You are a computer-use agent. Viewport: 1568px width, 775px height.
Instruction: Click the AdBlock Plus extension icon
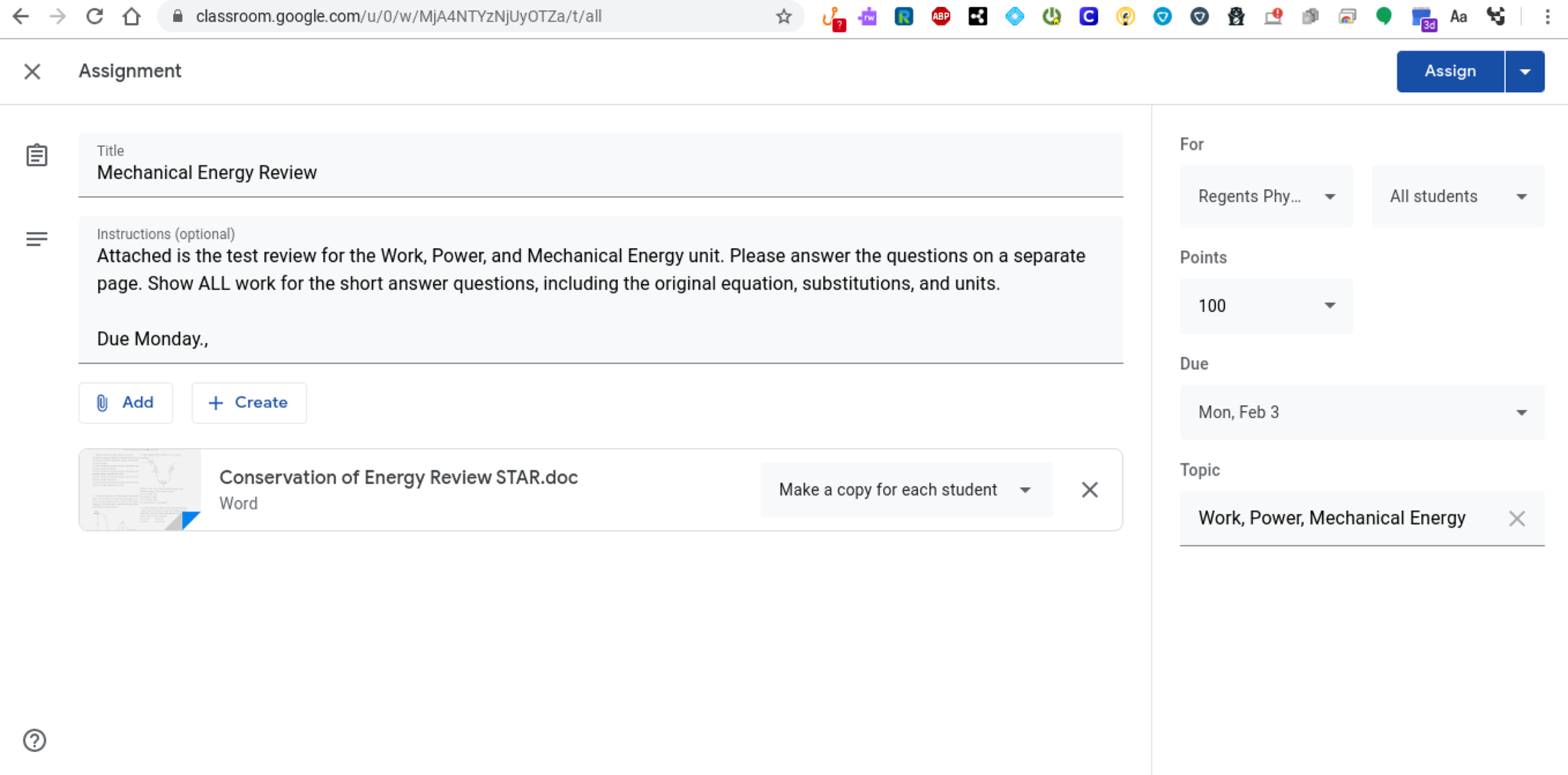click(x=941, y=17)
